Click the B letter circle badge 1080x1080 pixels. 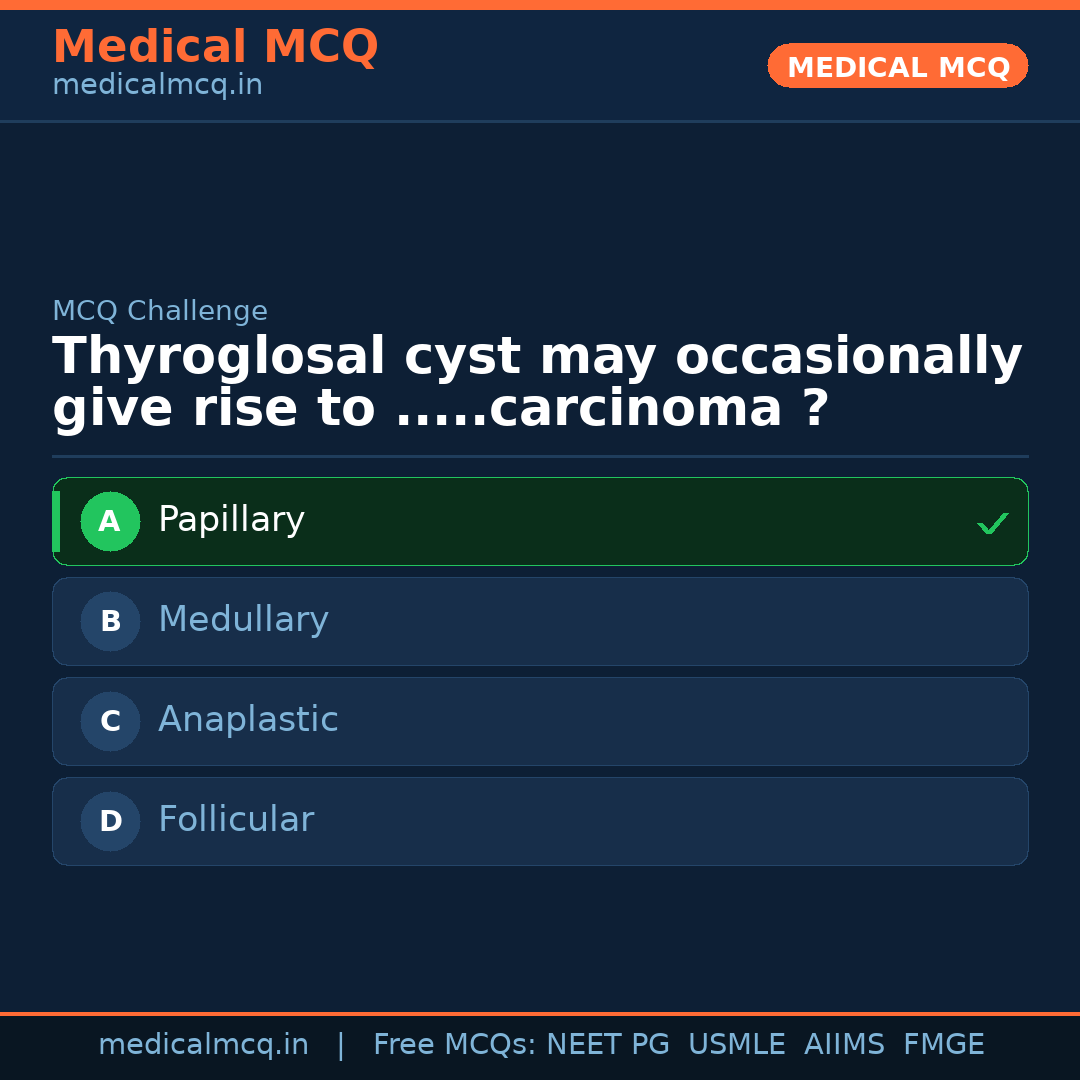coord(110,621)
